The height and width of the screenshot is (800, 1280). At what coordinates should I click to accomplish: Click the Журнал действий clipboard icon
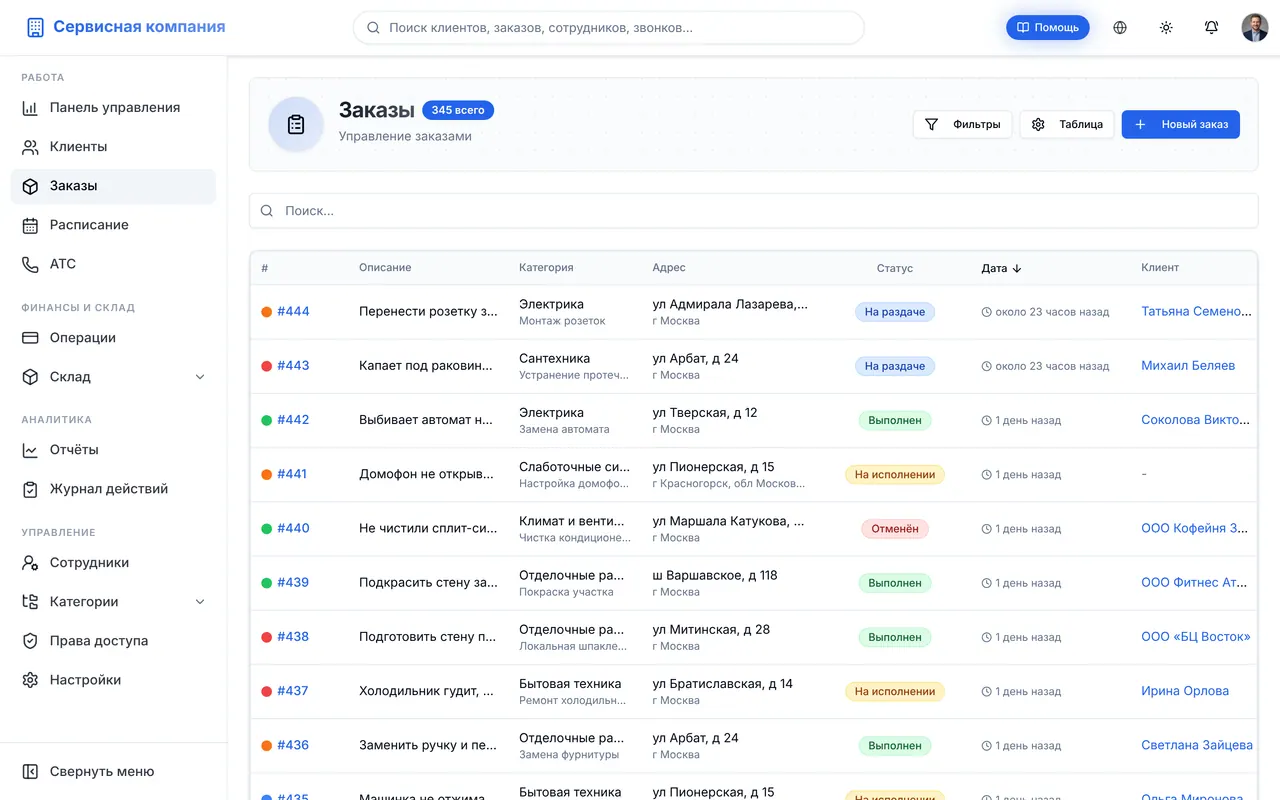click(x=30, y=489)
